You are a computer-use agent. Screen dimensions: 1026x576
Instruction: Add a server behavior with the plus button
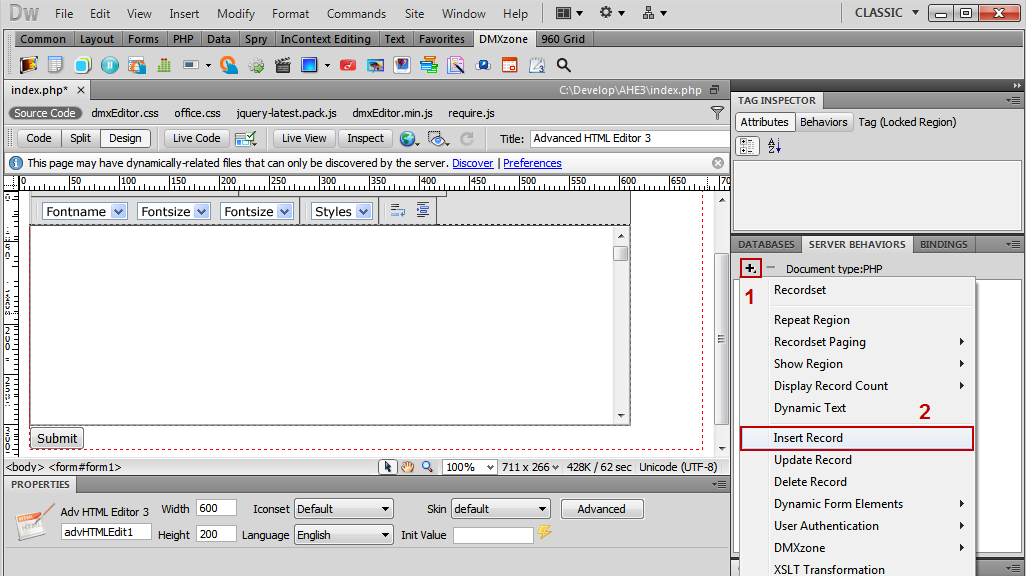click(x=751, y=268)
